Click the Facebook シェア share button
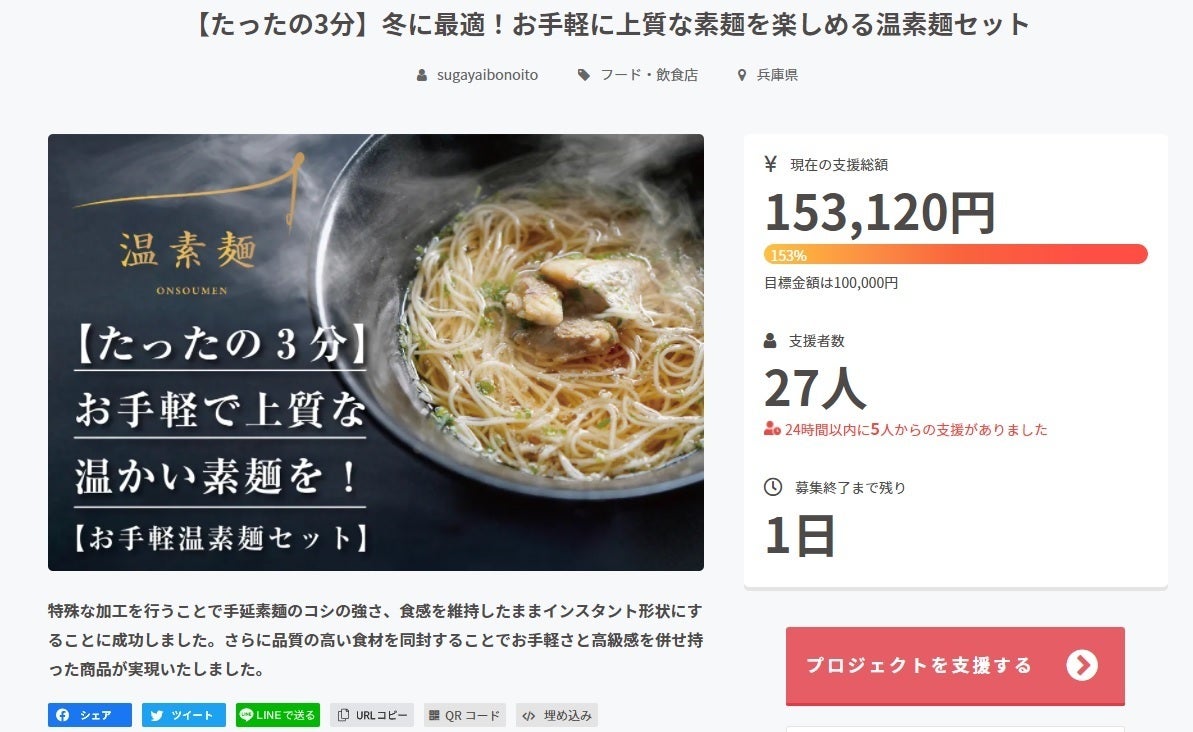This screenshot has height=732, width=1193. (x=90, y=715)
